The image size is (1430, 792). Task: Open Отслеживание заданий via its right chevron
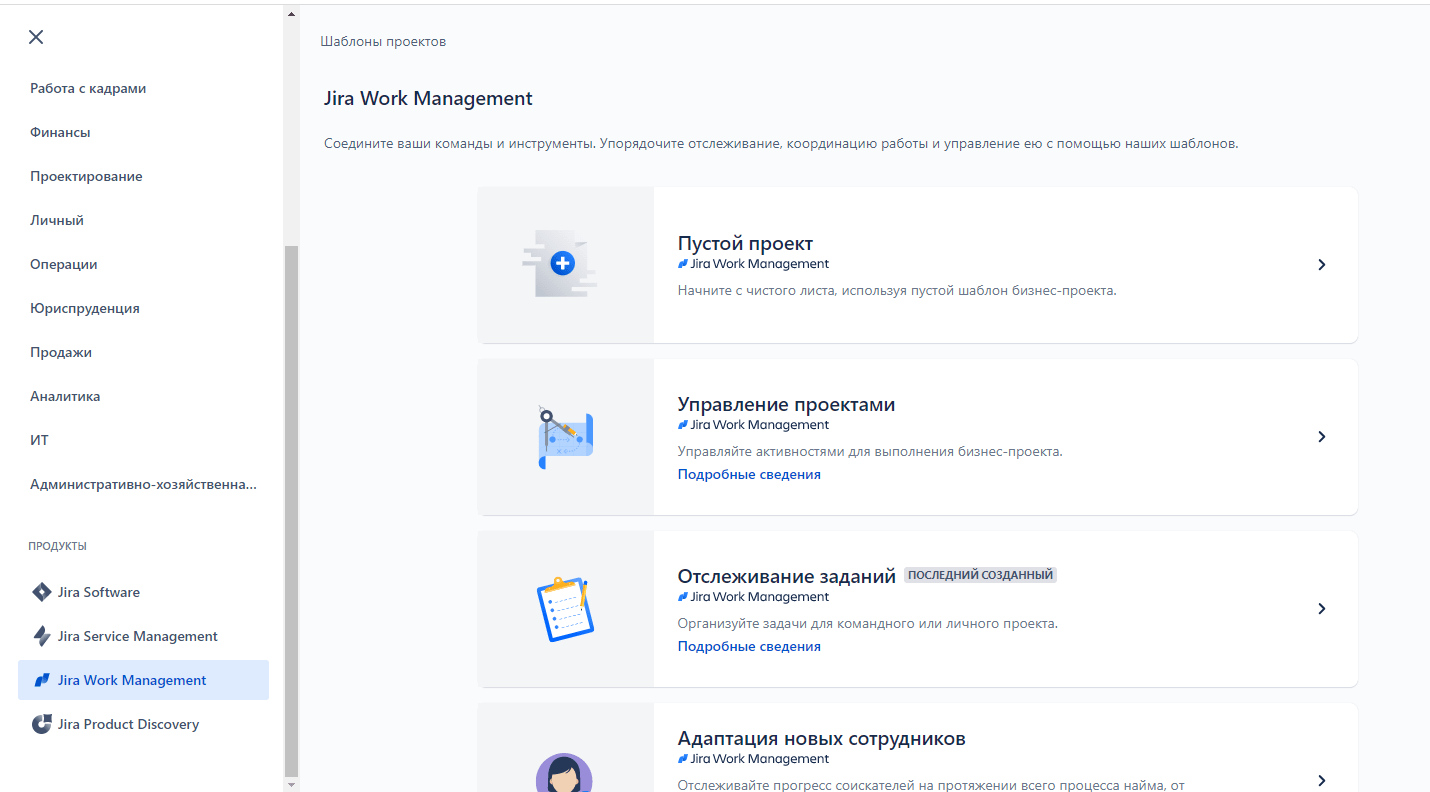click(x=1321, y=609)
